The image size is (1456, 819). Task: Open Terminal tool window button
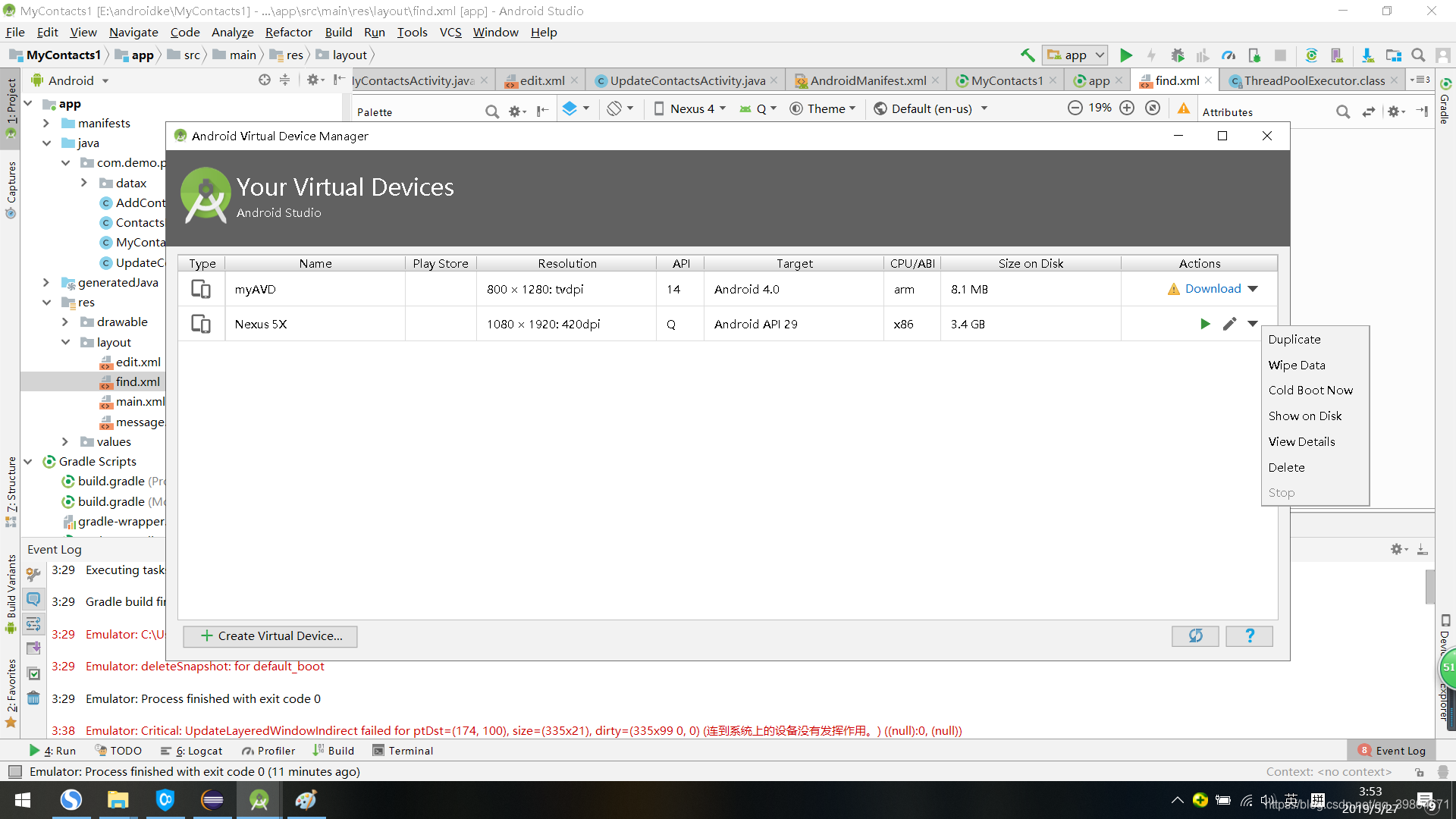point(403,751)
